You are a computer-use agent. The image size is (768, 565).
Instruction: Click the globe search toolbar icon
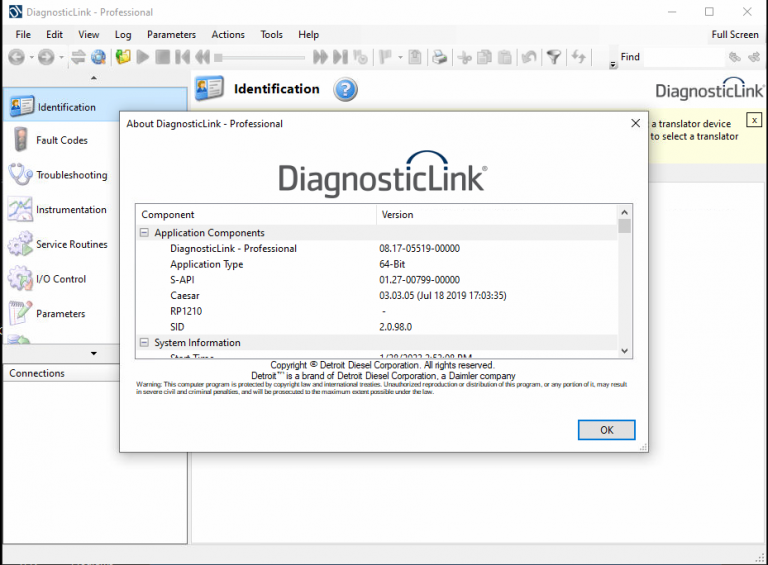pos(98,57)
